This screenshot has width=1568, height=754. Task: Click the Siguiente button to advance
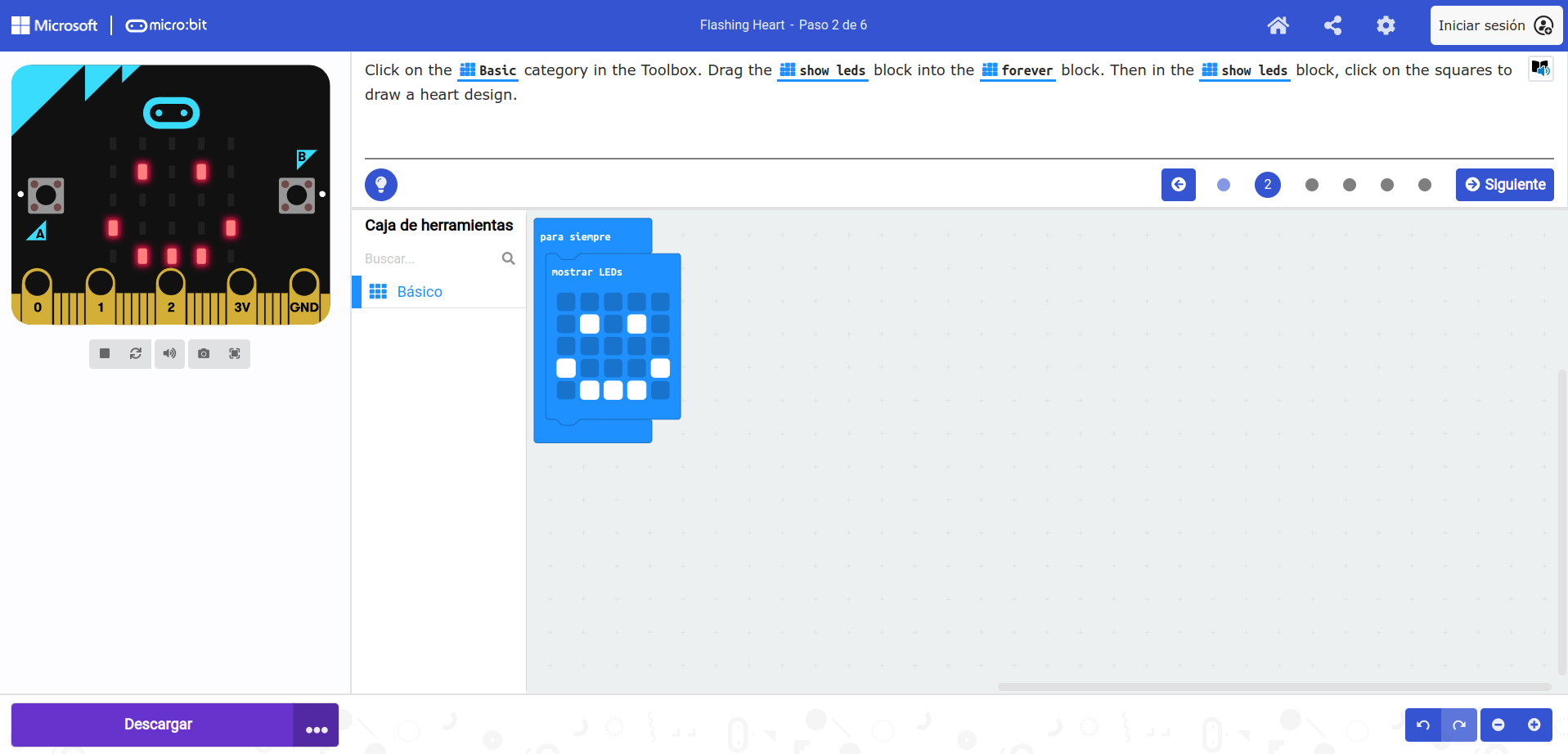[1504, 185]
